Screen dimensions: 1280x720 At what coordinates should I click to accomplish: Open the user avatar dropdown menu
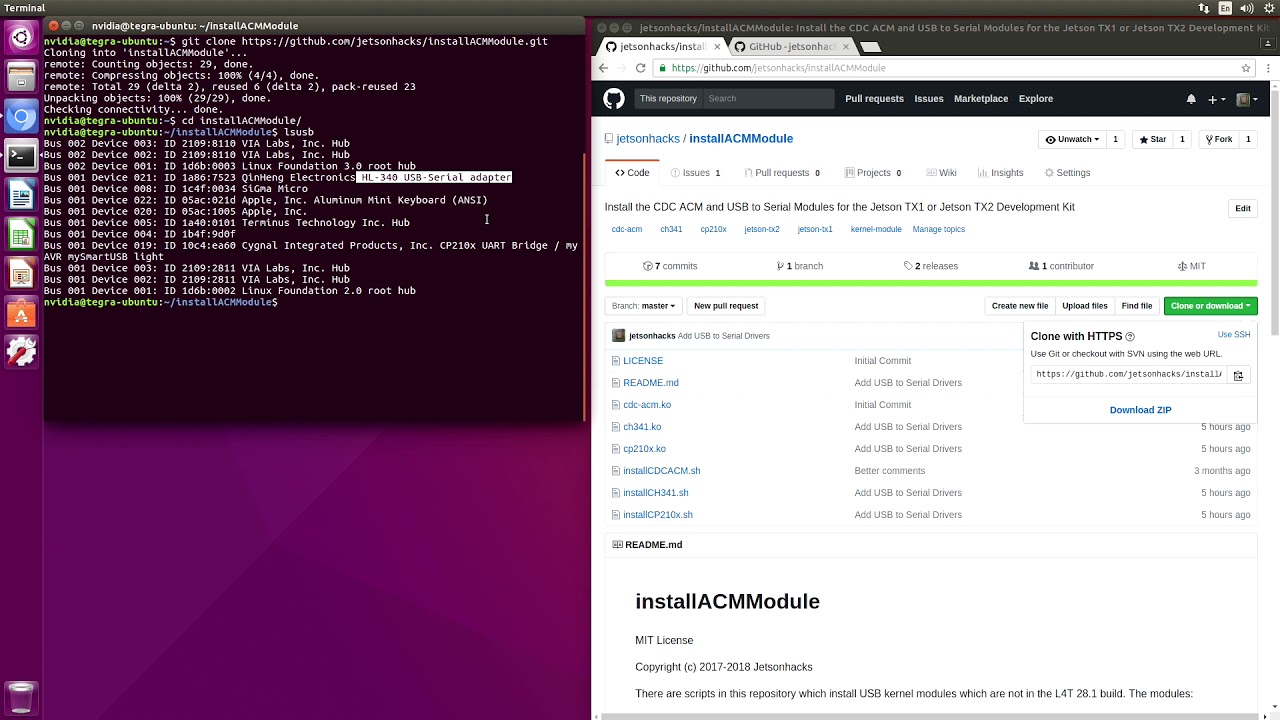tap(1247, 99)
